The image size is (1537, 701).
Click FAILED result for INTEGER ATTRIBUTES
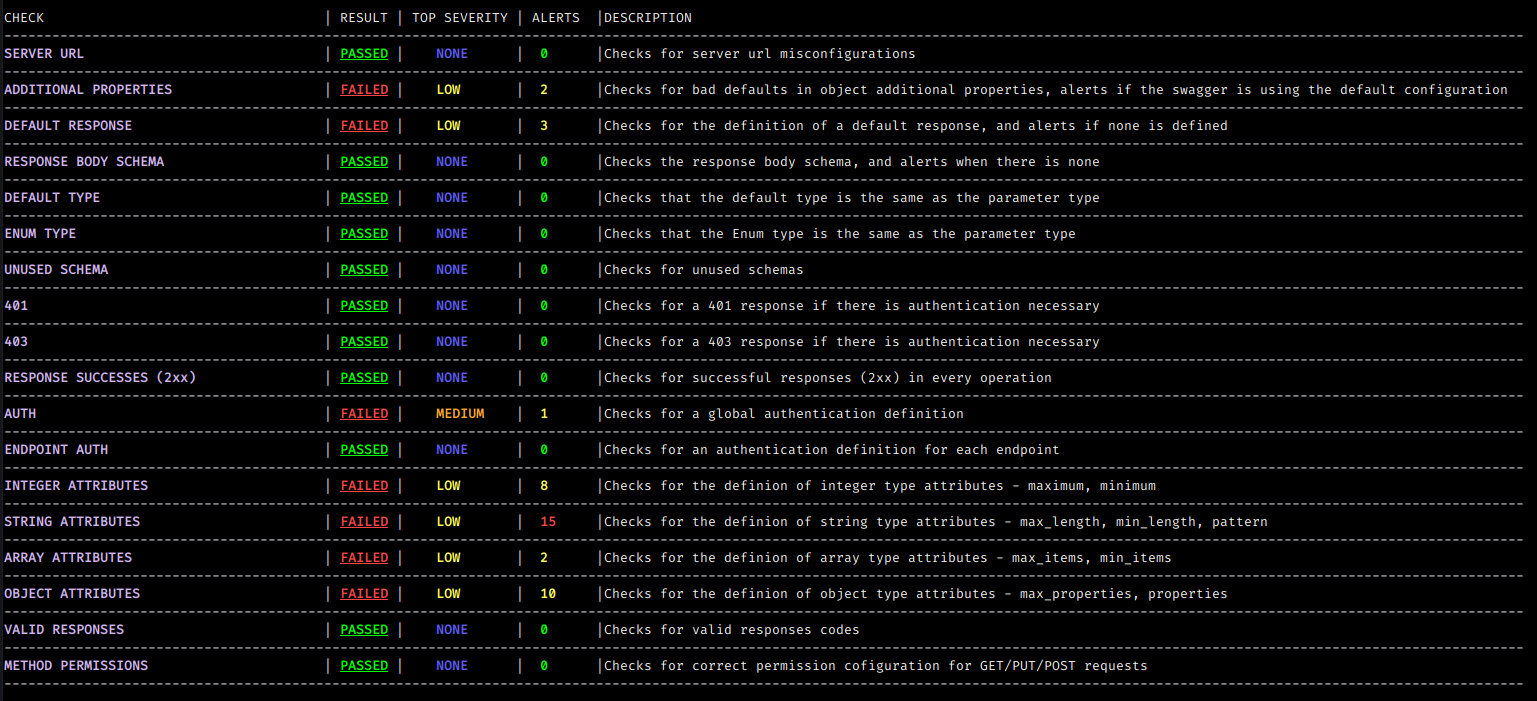(364, 486)
